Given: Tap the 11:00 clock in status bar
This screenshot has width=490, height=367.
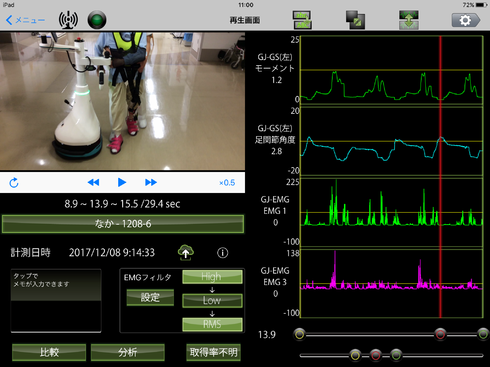Looking at the screenshot, I should coord(246,5).
